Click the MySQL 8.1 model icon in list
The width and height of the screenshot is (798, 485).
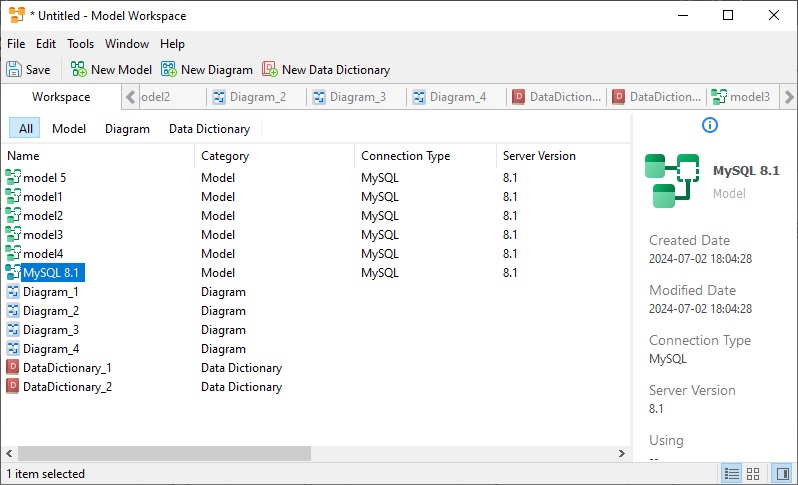click(x=13, y=272)
